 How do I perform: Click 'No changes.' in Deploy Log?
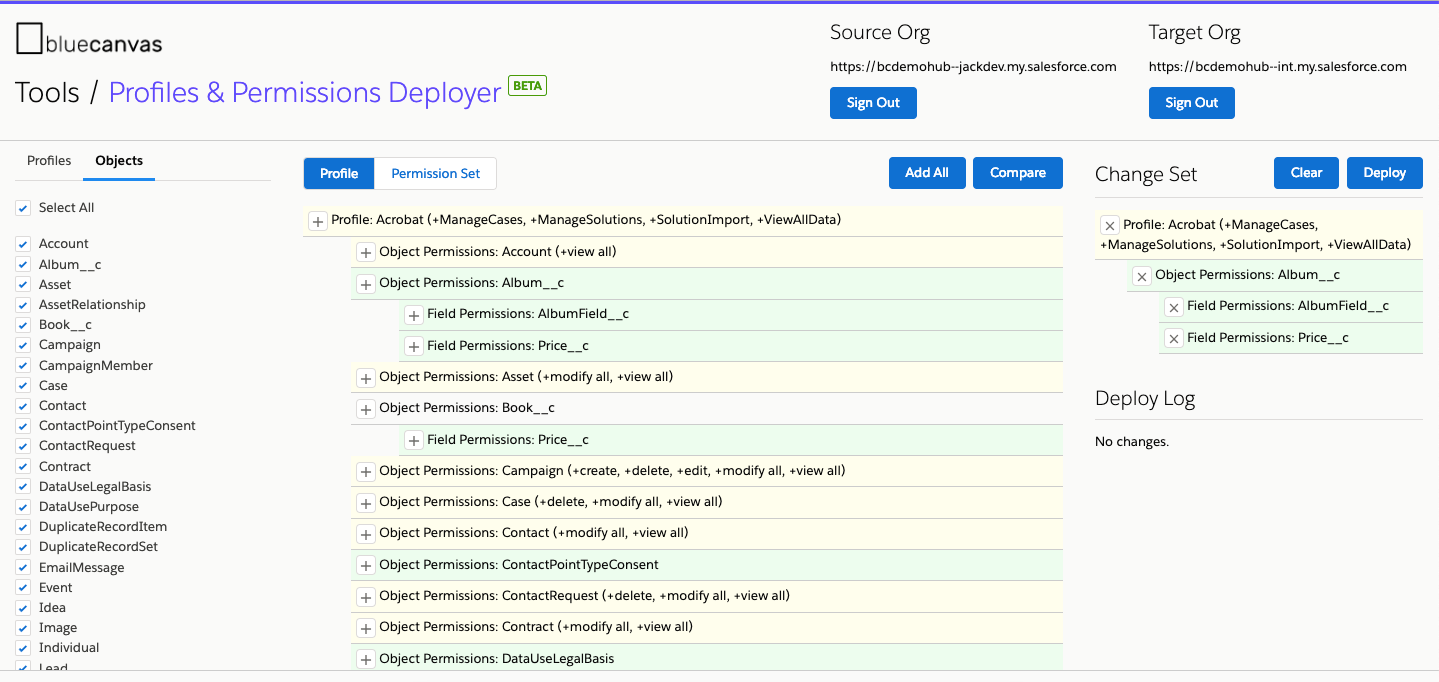click(x=1132, y=441)
